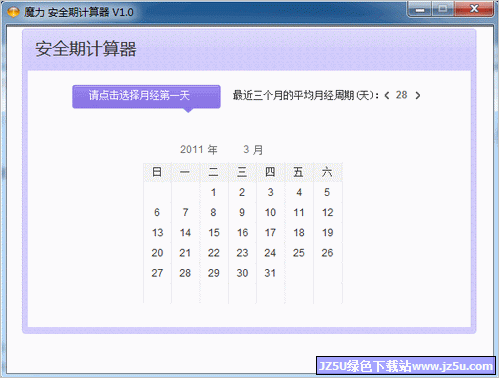Minimize the 安全期计算器 window
This screenshot has height=378, width=499.
click(420, 9)
